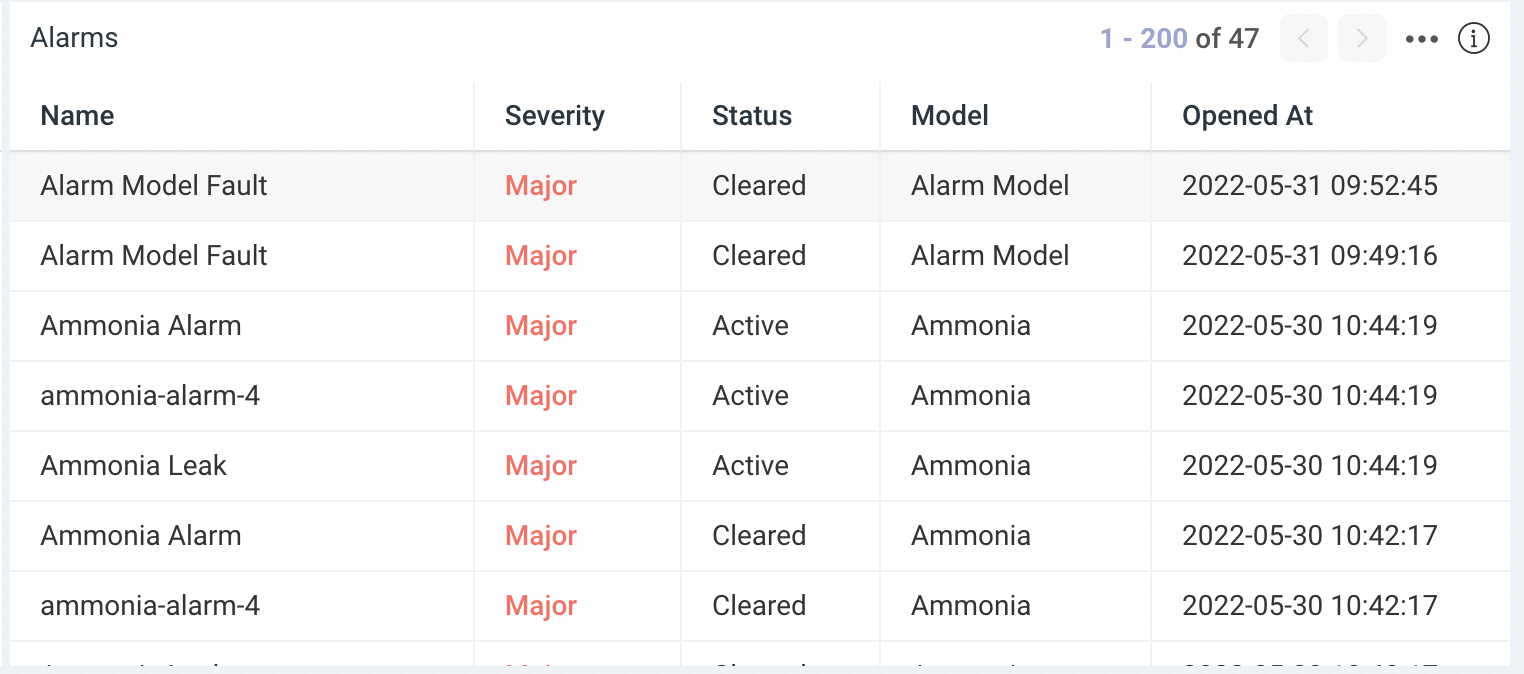Click the info circle icon
The height and width of the screenshot is (674, 1524).
1474,39
